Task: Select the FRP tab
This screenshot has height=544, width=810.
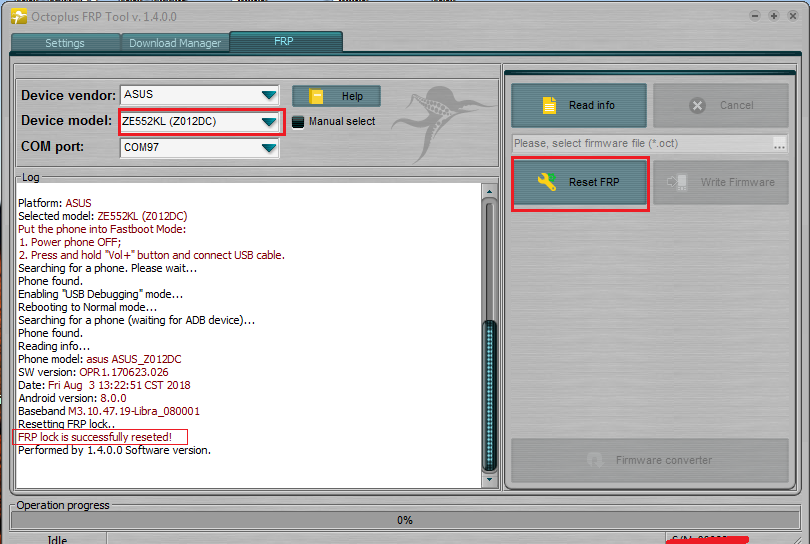Action: point(284,41)
